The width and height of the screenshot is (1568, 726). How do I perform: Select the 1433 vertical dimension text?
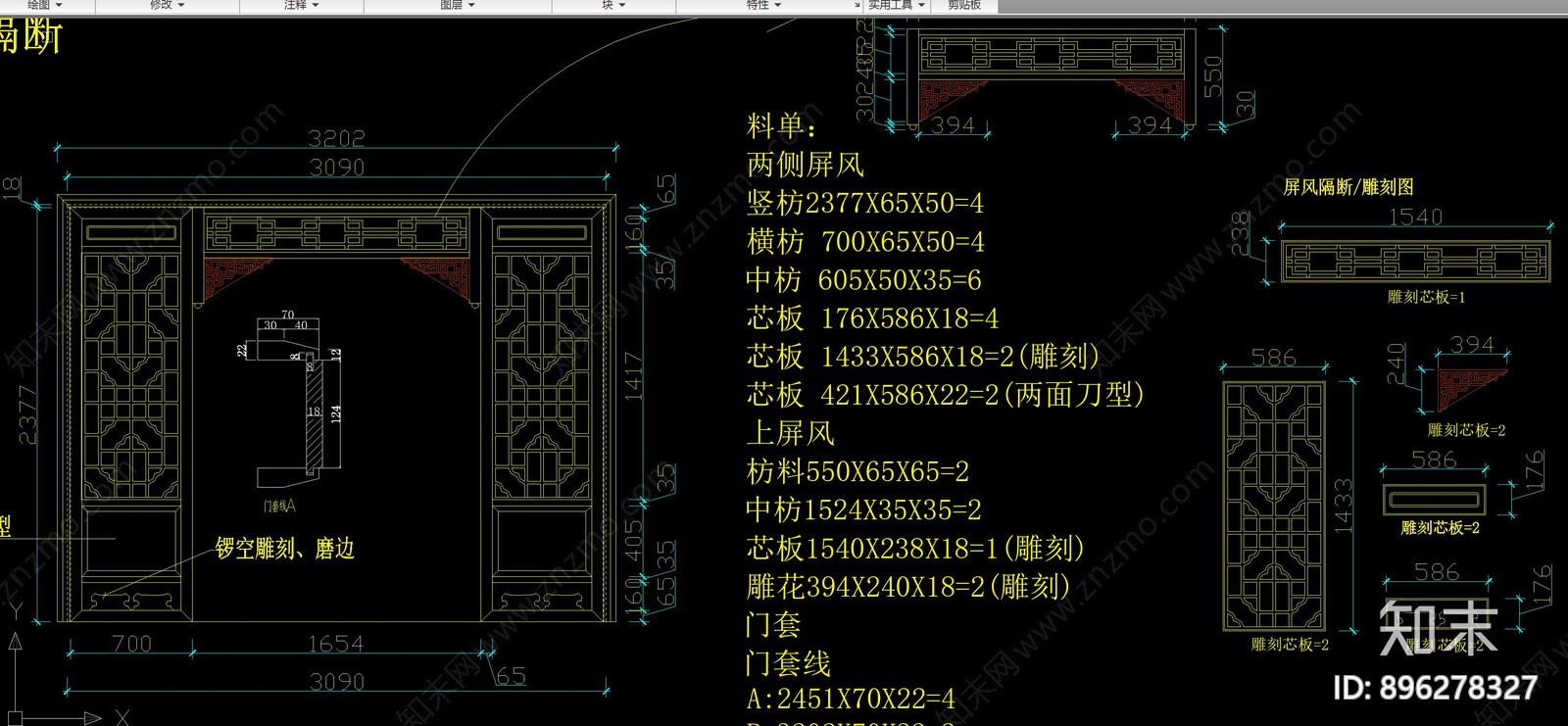tap(1344, 506)
